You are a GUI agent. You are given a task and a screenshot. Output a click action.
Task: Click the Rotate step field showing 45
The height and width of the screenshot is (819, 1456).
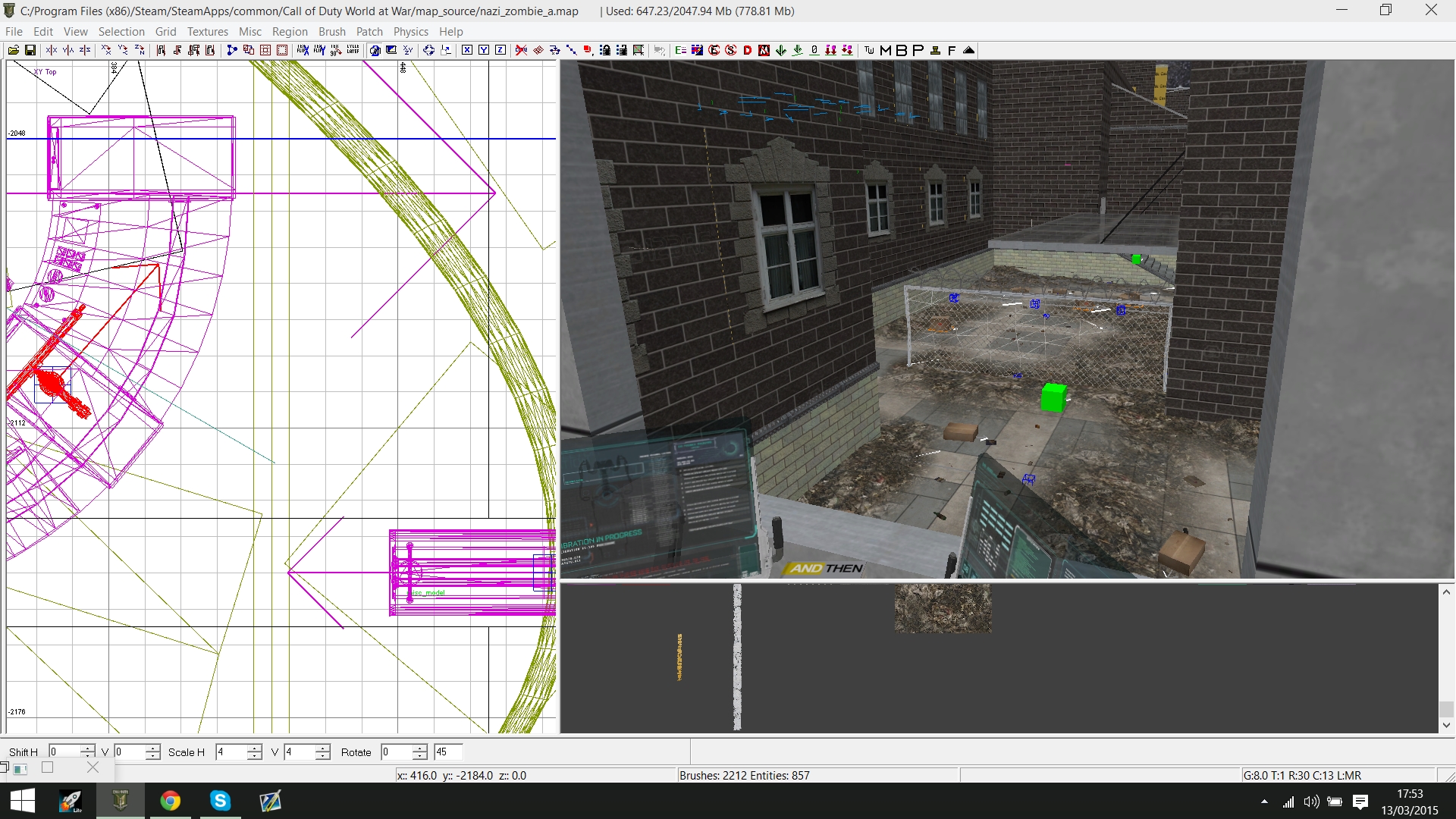tap(448, 752)
